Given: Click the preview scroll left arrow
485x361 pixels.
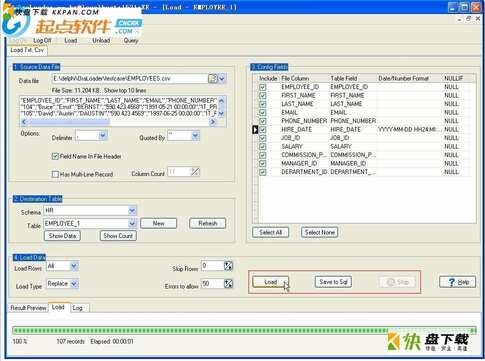Looking at the screenshot, I should (x=24, y=122).
